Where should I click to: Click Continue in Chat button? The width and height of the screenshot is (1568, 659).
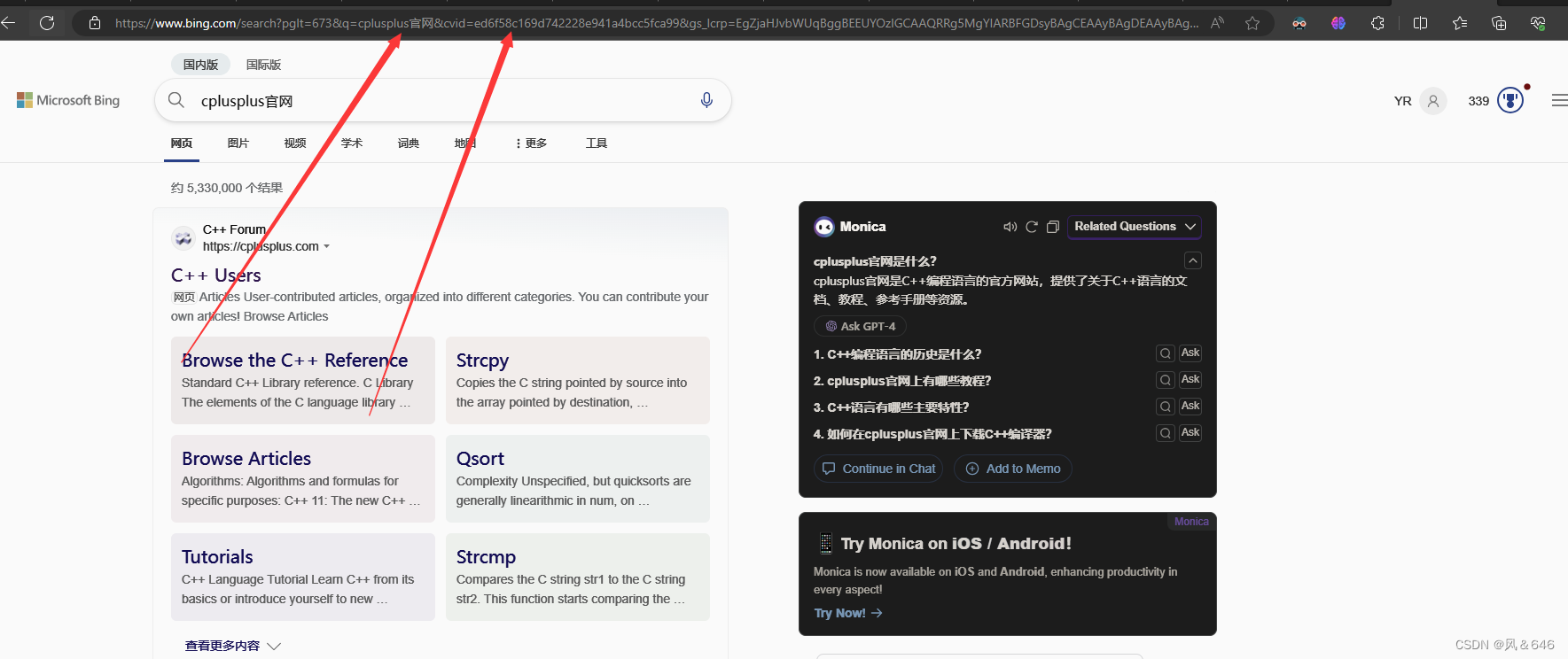878,469
